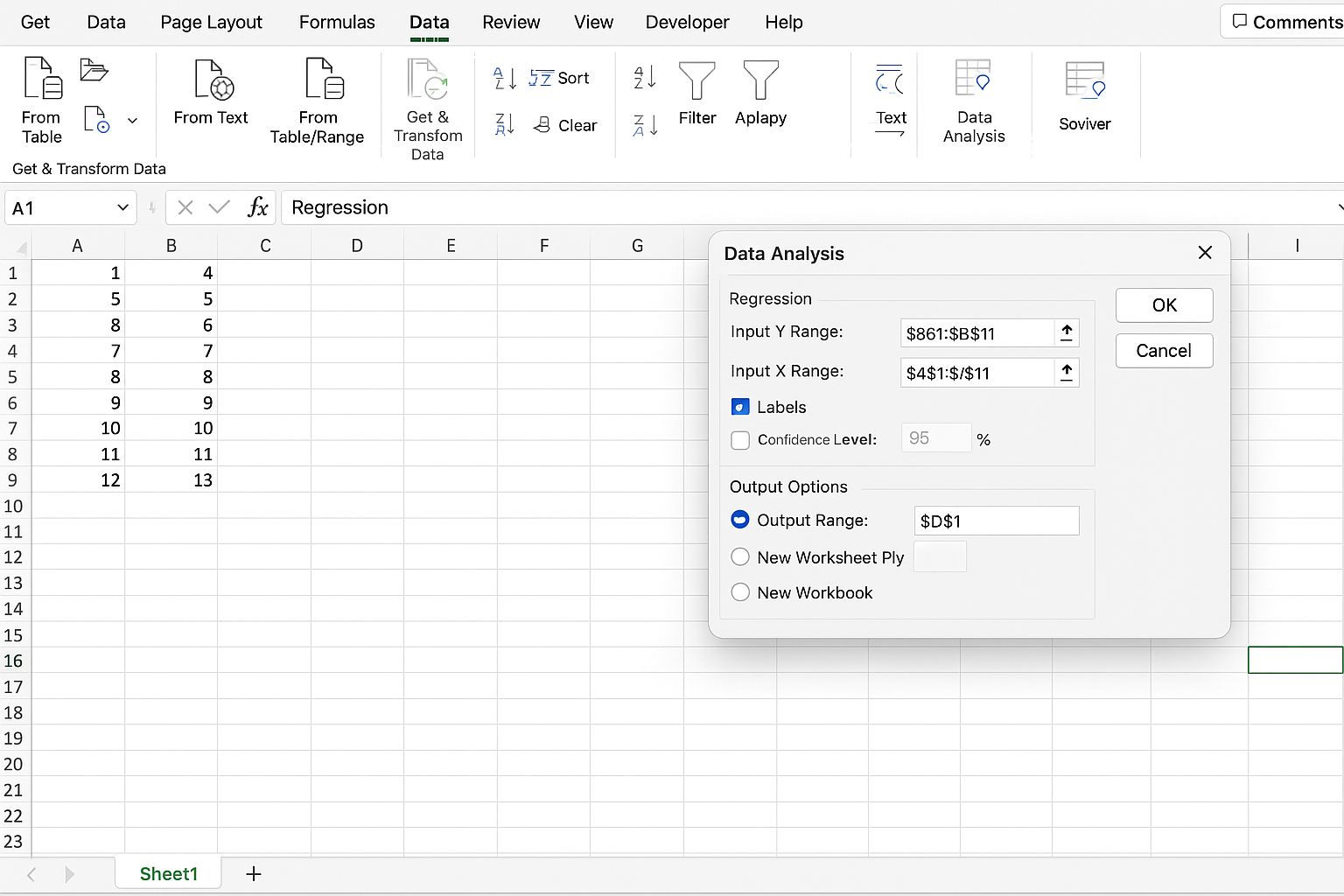Expand the chevron beside the recent sources icon
Image resolution: width=1344 pixels, height=896 pixels.
click(x=132, y=121)
